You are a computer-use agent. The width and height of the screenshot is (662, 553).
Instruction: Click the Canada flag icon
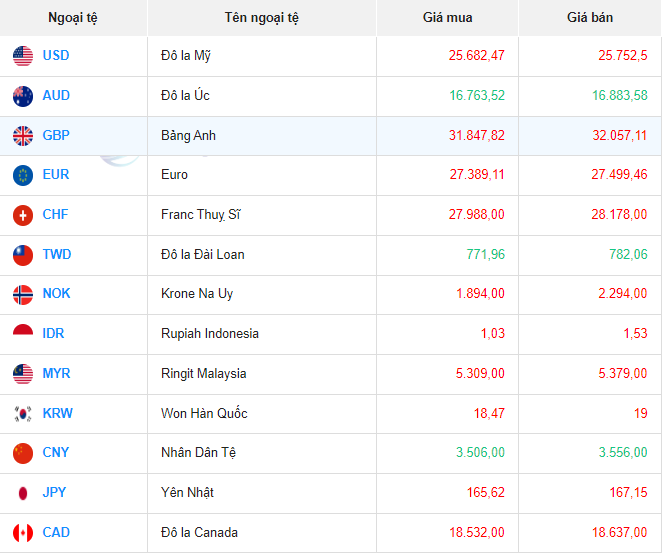(x=23, y=532)
